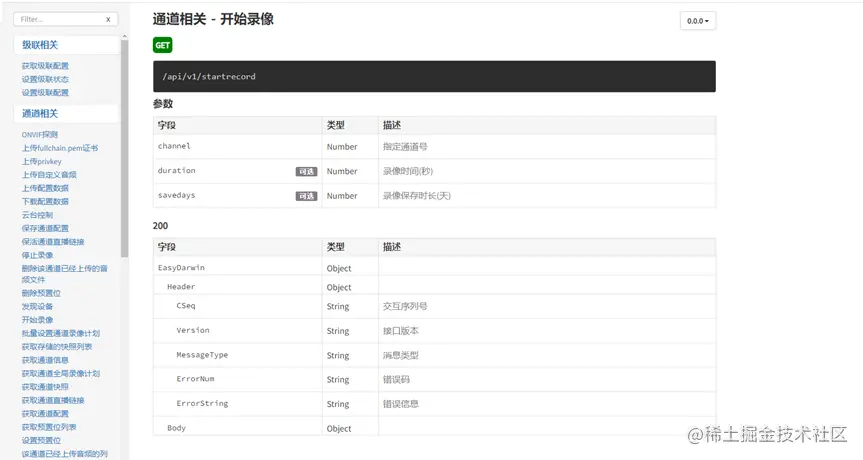Go to 停止录像 in the sidebar
The height and width of the screenshot is (460, 863).
coord(37,255)
